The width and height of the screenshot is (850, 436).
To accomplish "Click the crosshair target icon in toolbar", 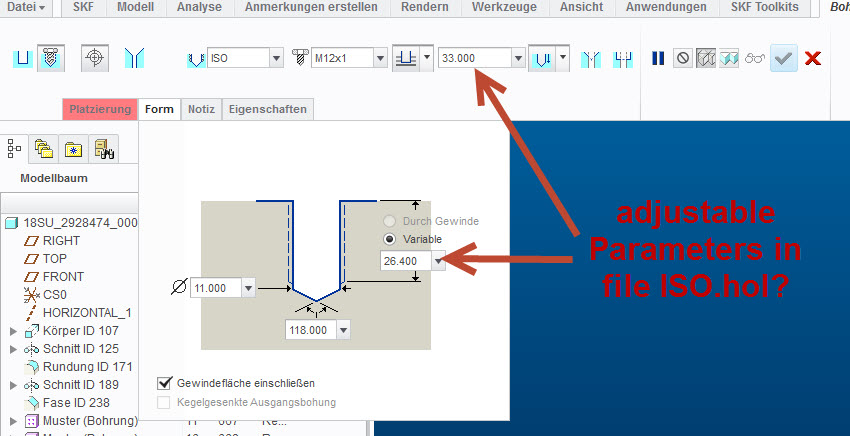I will coord(95,57).
